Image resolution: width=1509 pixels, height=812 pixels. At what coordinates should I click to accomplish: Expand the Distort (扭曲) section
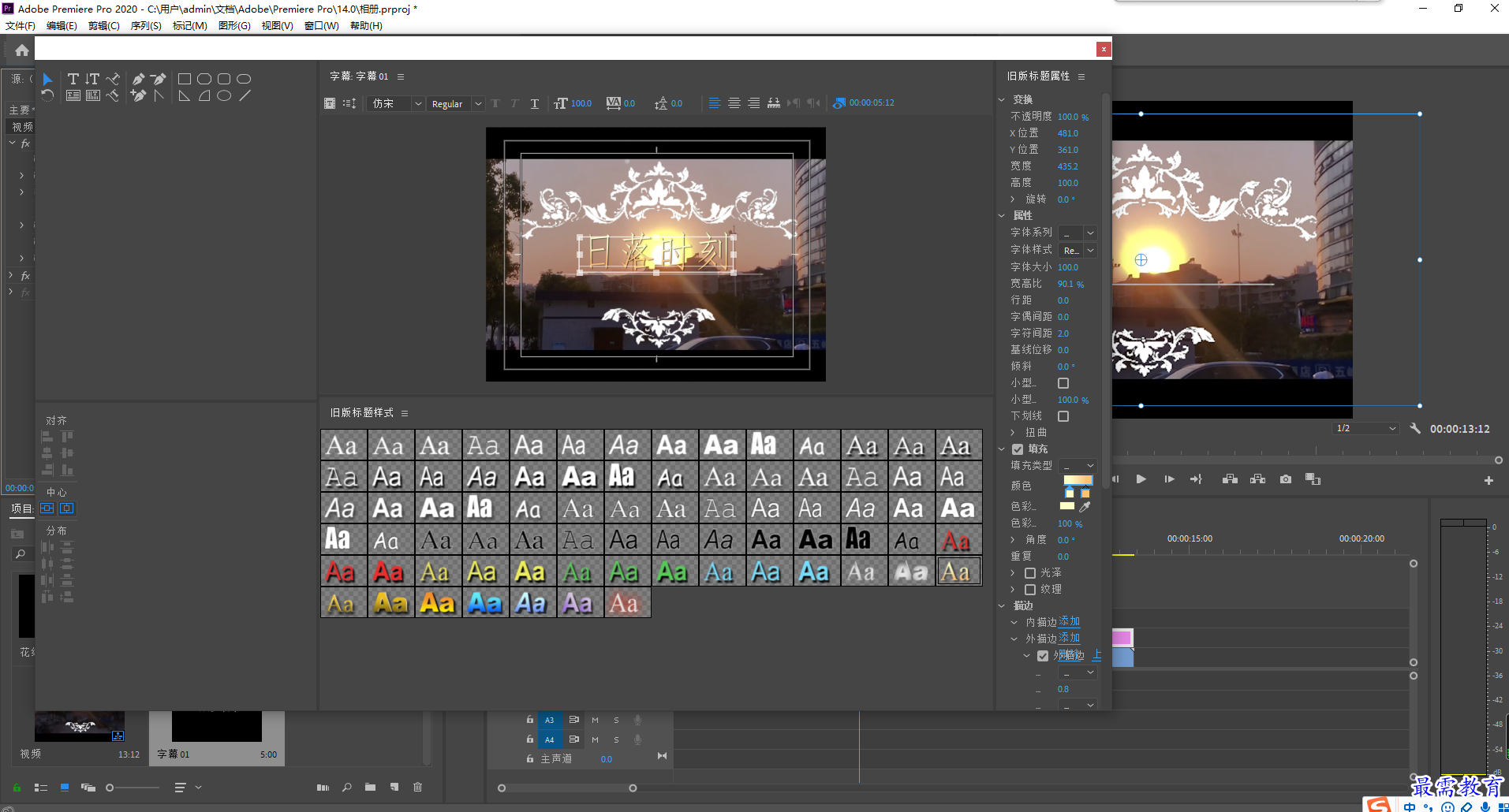pos(1013,433)
